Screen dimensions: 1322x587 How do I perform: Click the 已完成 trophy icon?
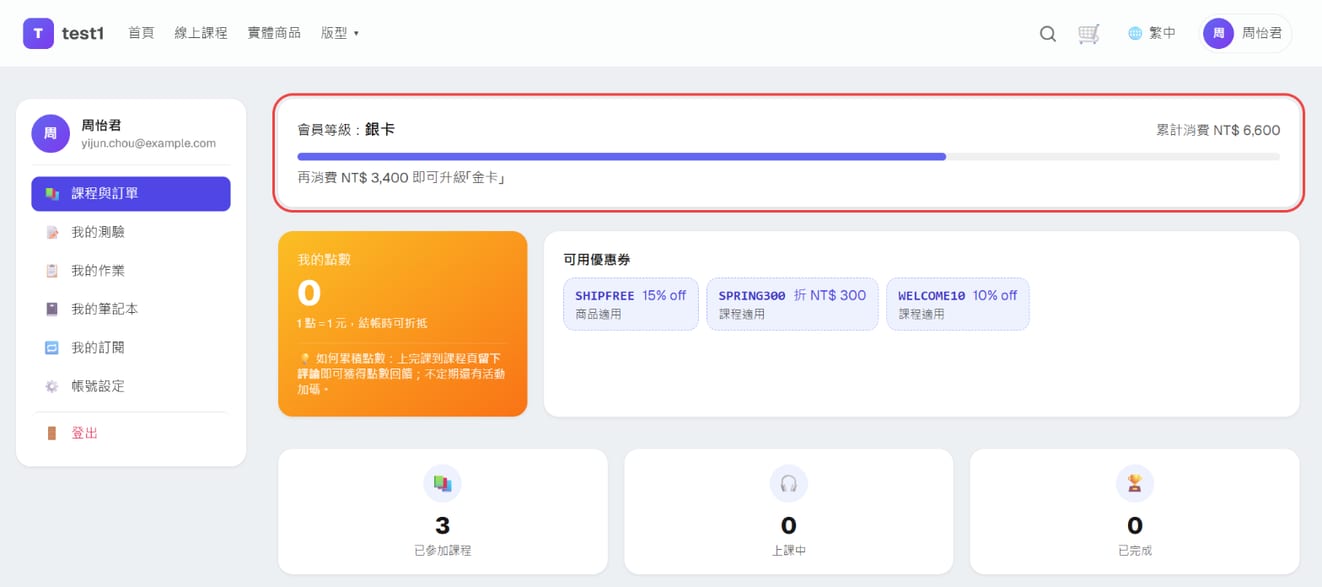[x=1135, y=484]
